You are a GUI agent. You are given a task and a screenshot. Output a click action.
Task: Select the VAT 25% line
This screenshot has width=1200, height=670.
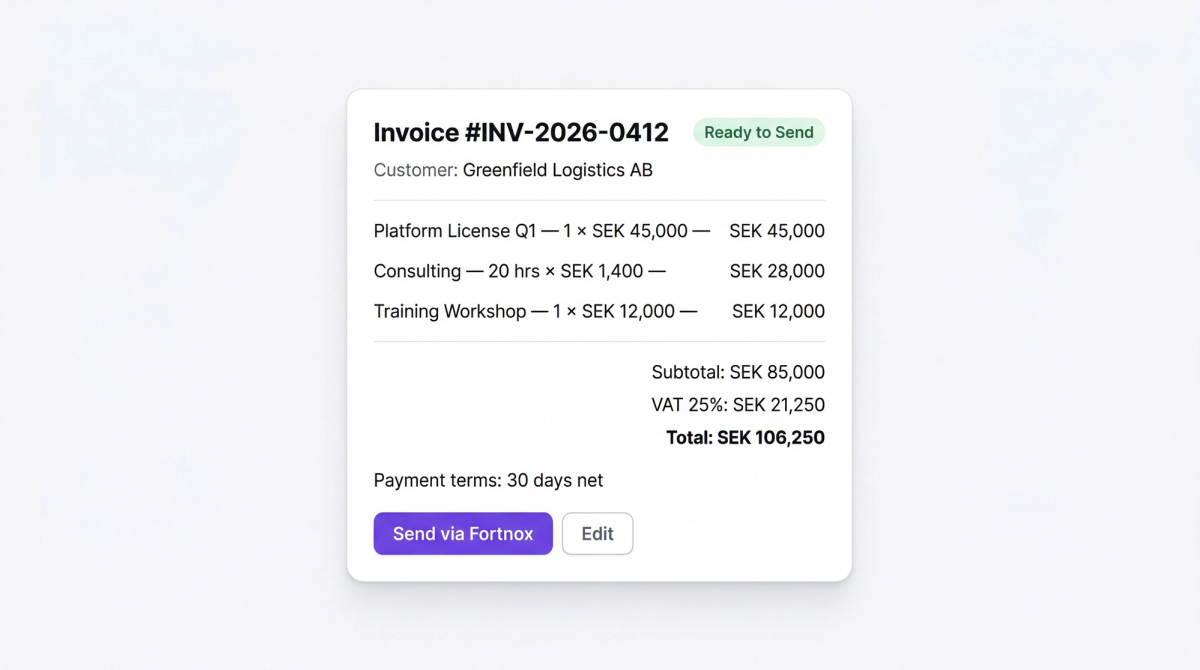[x=736, y=405]
